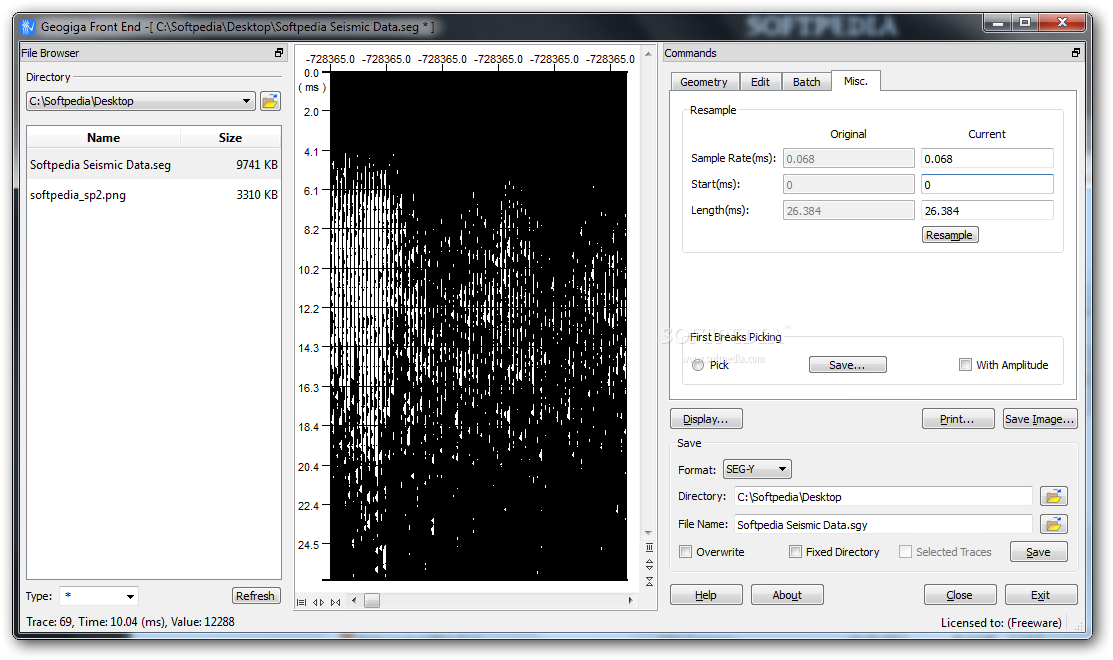Open the Directory path dropdown

point(246,101)
